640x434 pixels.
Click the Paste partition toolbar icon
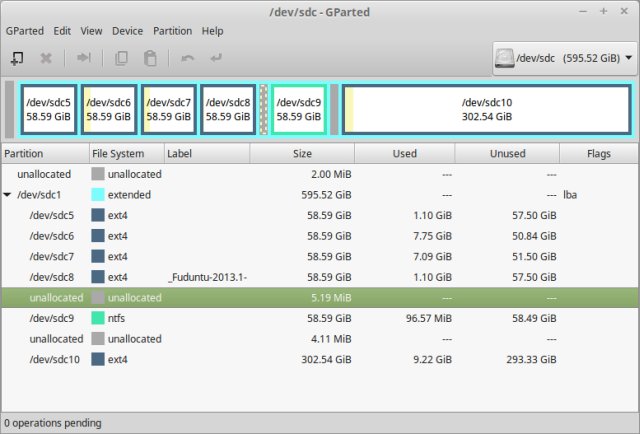(x=150, y=58)
